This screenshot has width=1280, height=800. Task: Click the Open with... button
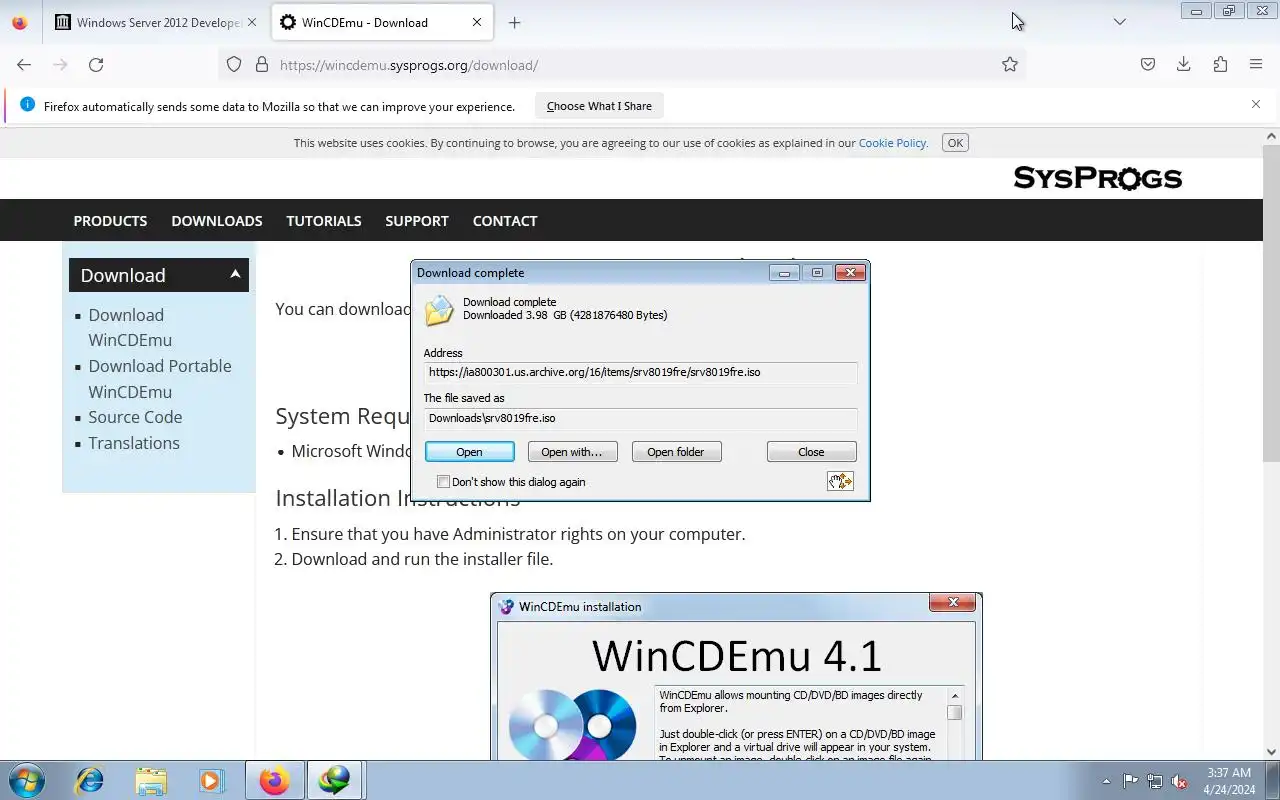[x=572, y=452]
